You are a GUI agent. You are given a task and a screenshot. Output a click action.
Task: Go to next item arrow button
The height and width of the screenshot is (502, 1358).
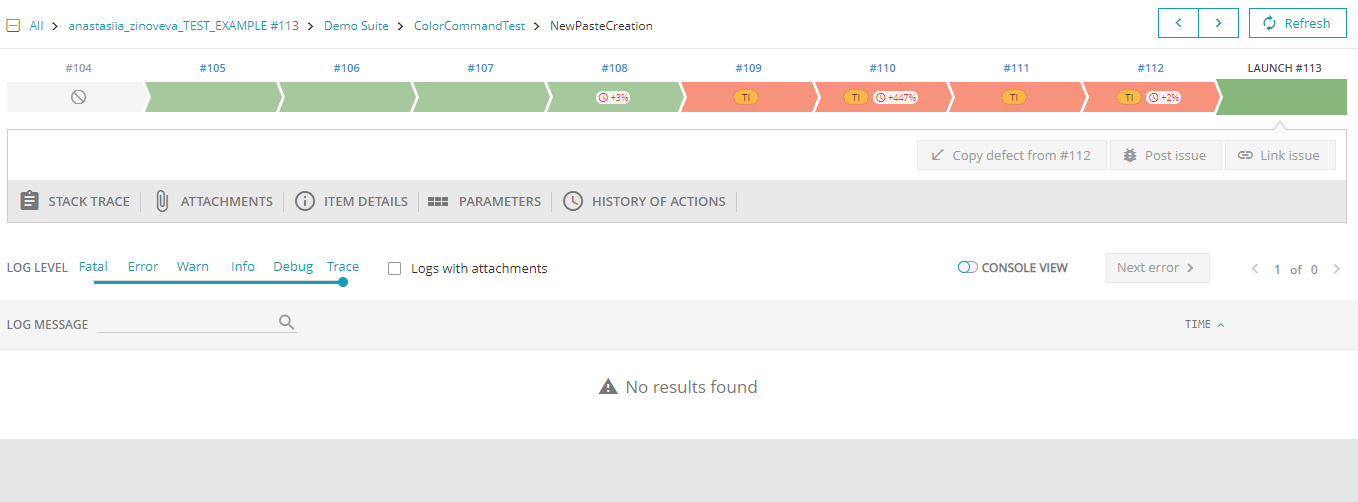point(1218,23)
